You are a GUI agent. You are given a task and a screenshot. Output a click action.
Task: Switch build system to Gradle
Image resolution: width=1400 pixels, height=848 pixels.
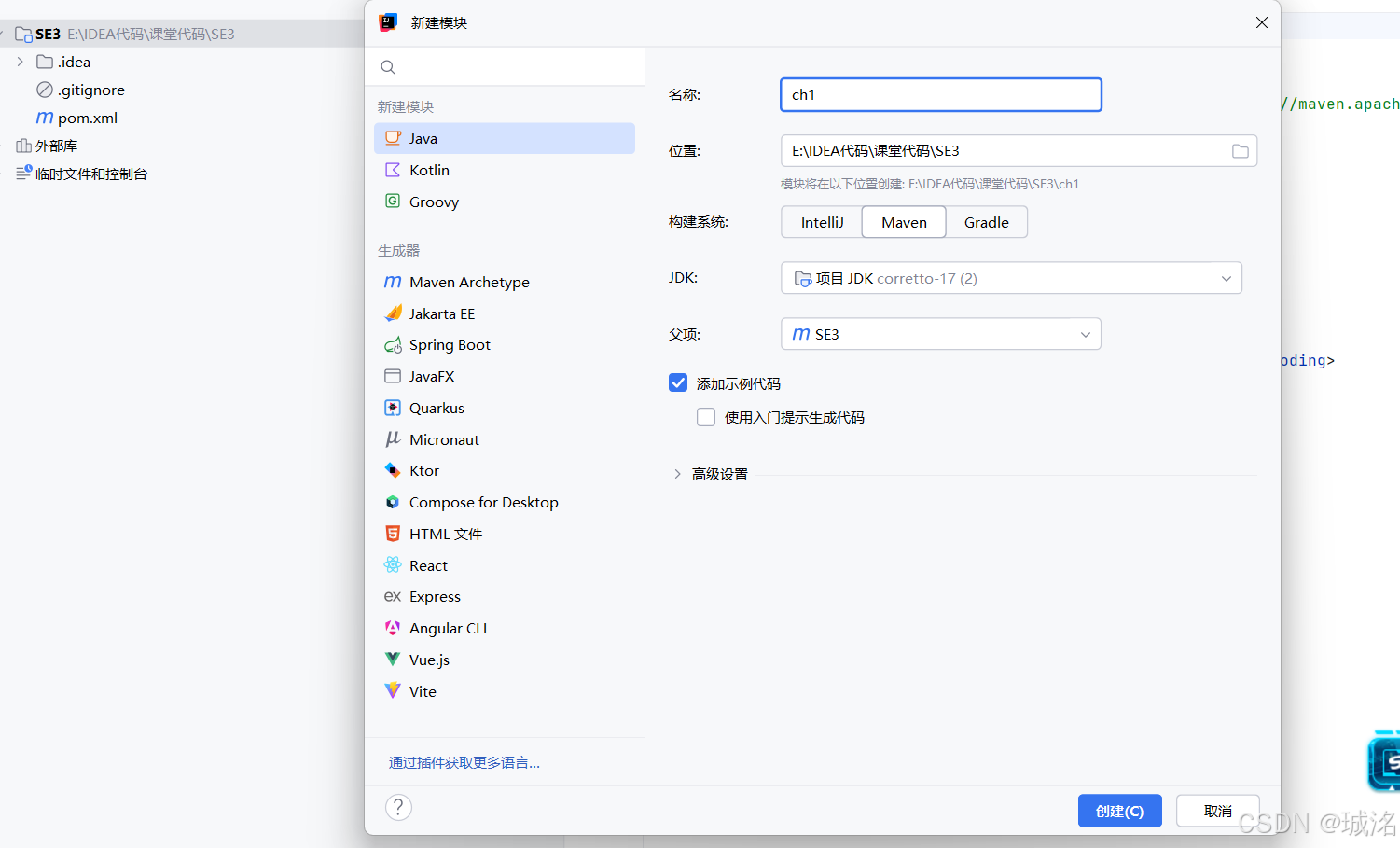coord(987,222)
